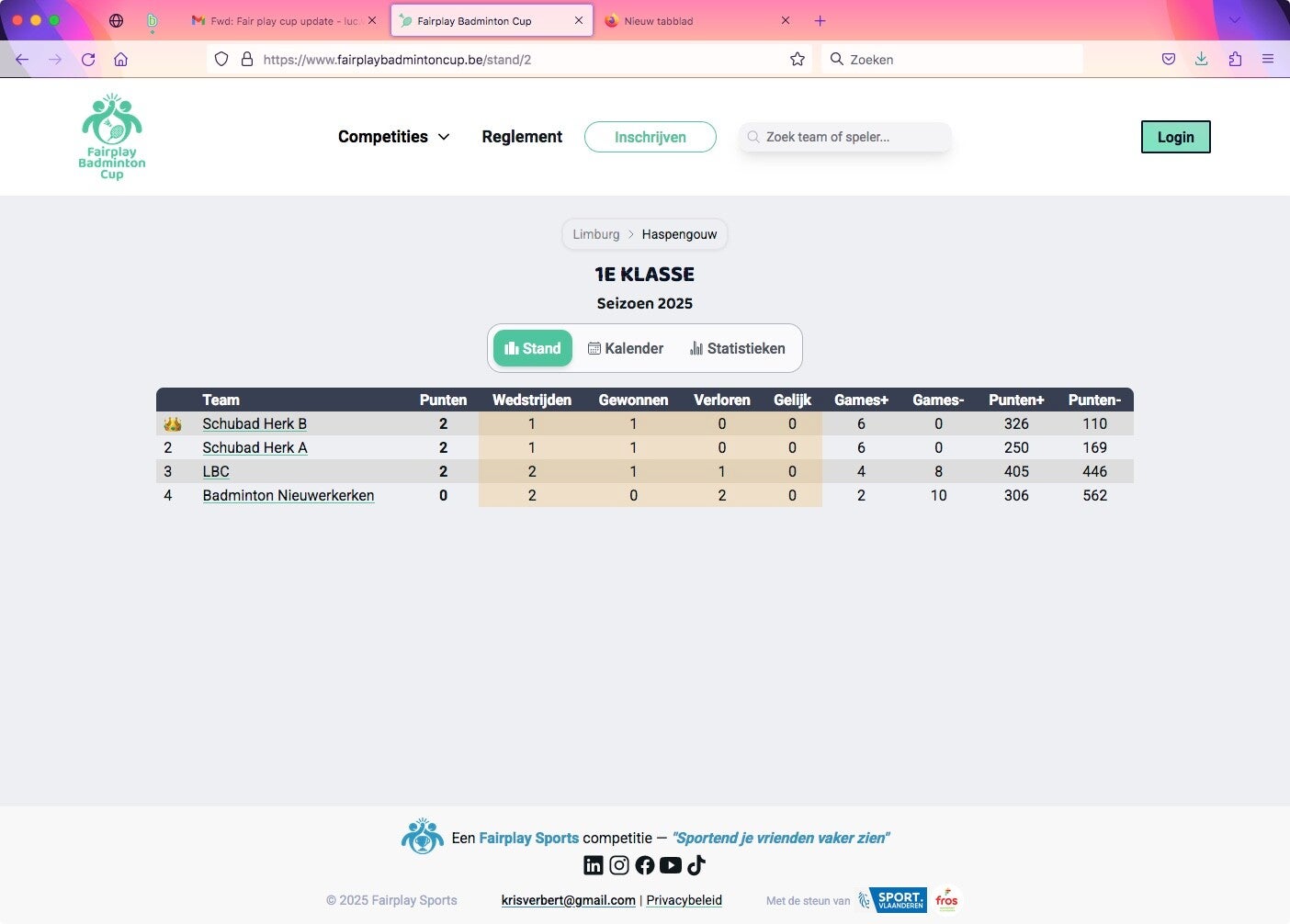Open the Facebook icon in footer

point(645,865)
